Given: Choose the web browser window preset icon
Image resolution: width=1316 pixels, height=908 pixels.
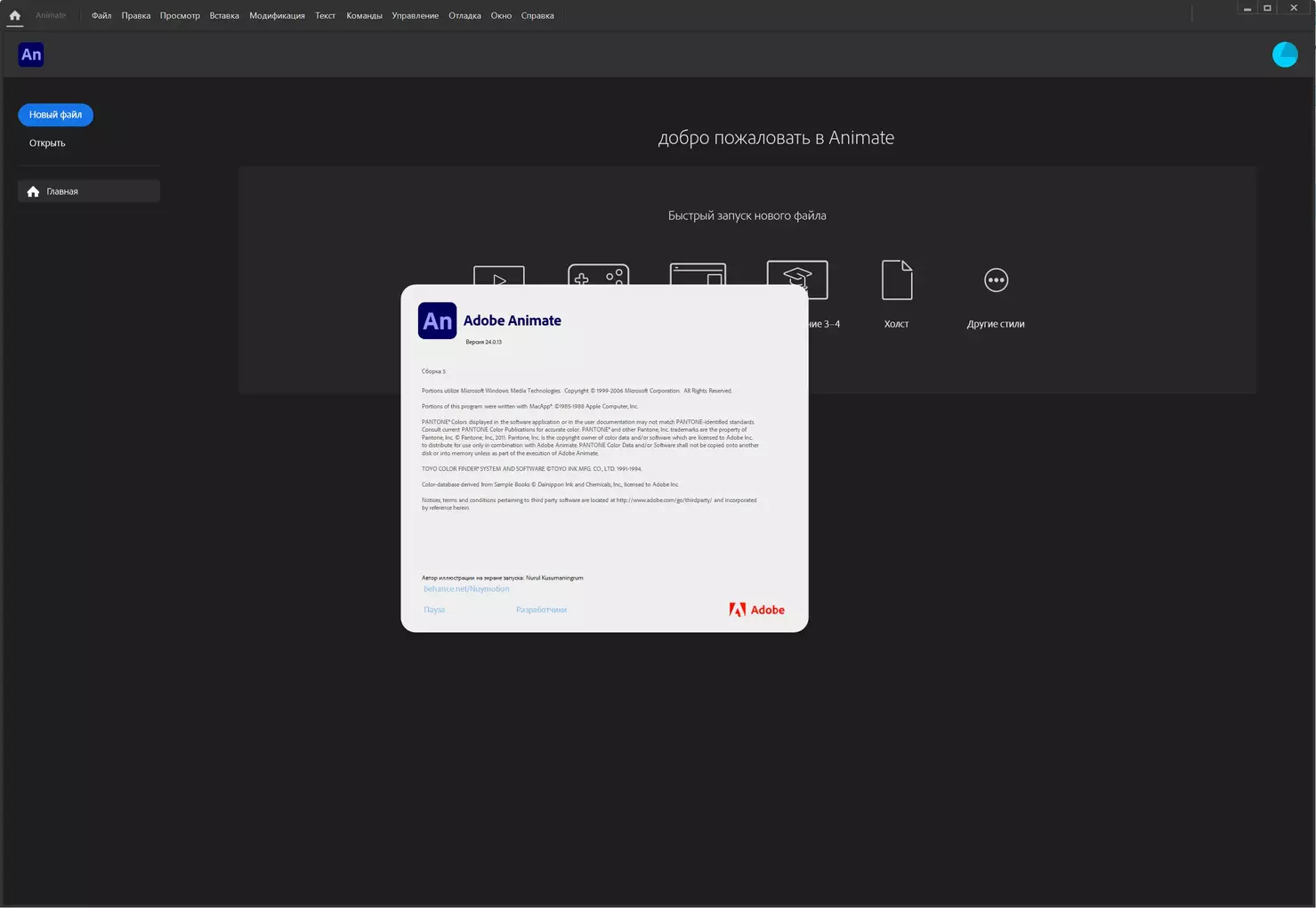Looking at the screenshot, I should 698,273.
